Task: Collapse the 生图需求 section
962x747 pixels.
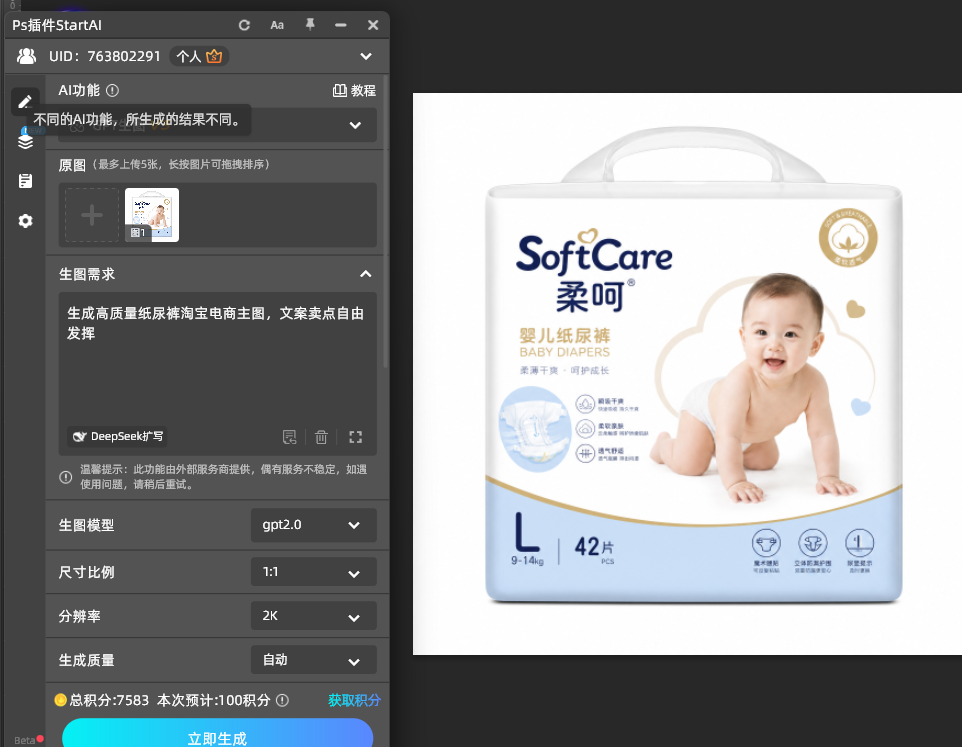Action: point(366,274)
